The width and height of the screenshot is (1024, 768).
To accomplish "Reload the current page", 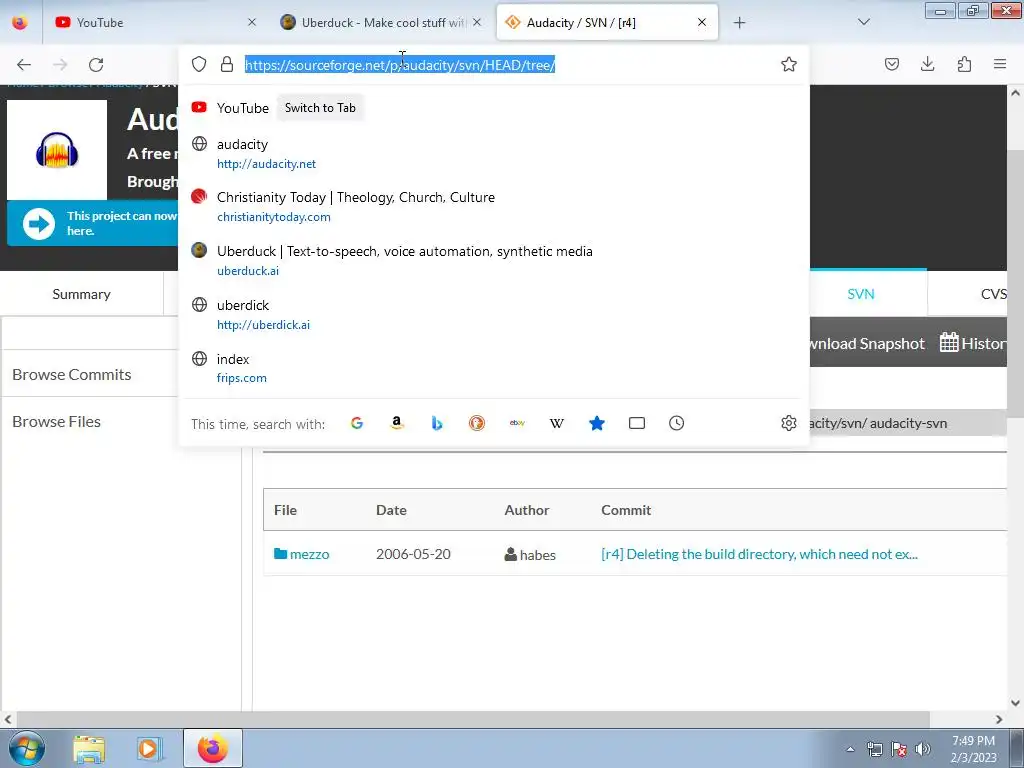I will [x=97, y=64].
